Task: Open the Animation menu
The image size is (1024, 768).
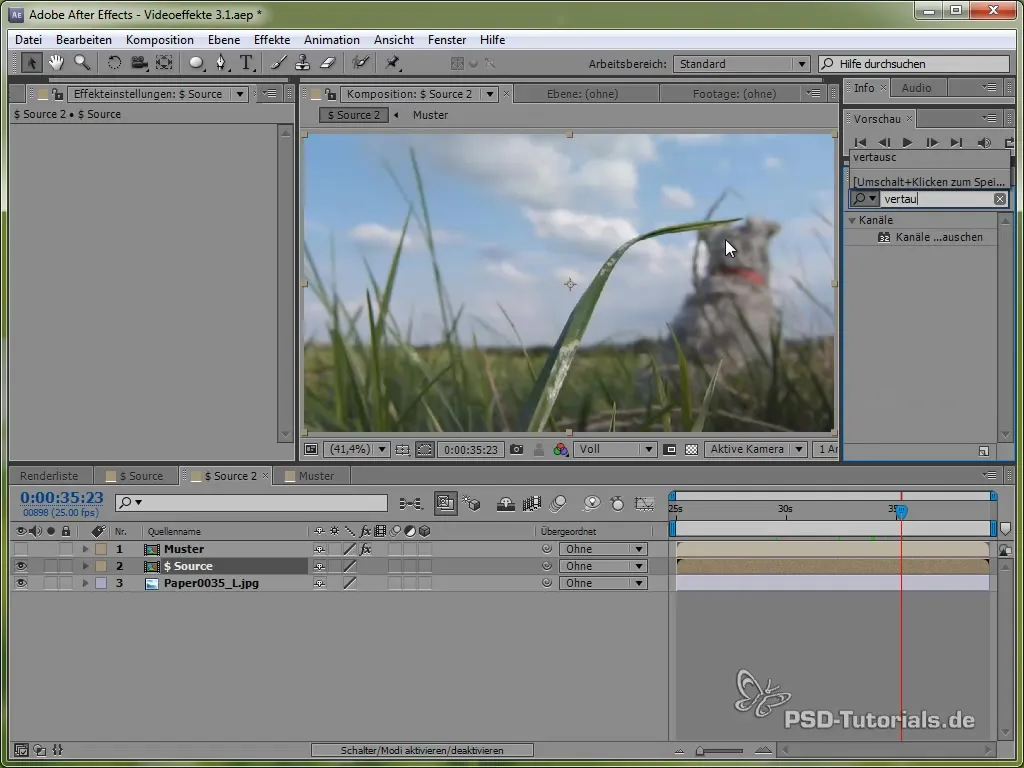Action: [x=332, y=40]
